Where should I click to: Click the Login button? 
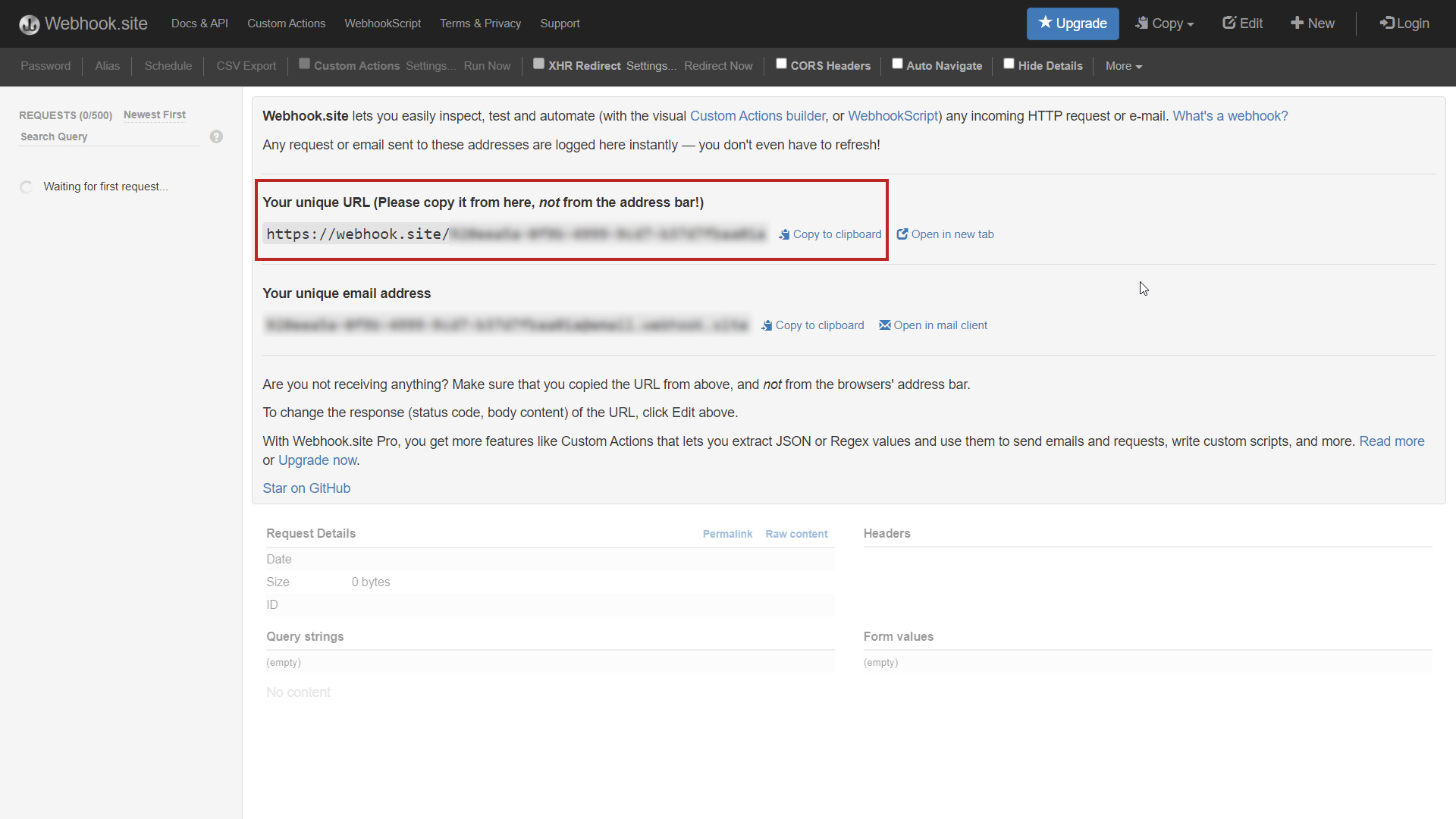(1404, 24)
